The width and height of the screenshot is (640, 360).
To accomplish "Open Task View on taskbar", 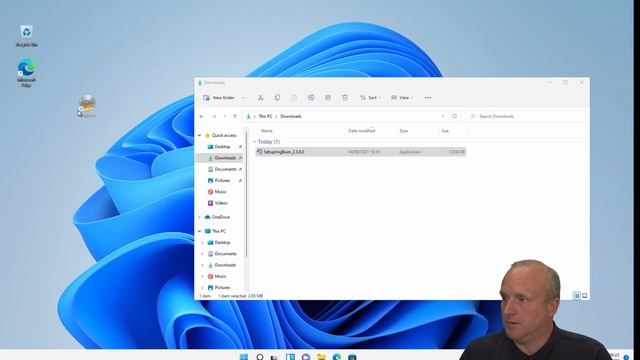I will pyautogui.click(x=275, y=357).
